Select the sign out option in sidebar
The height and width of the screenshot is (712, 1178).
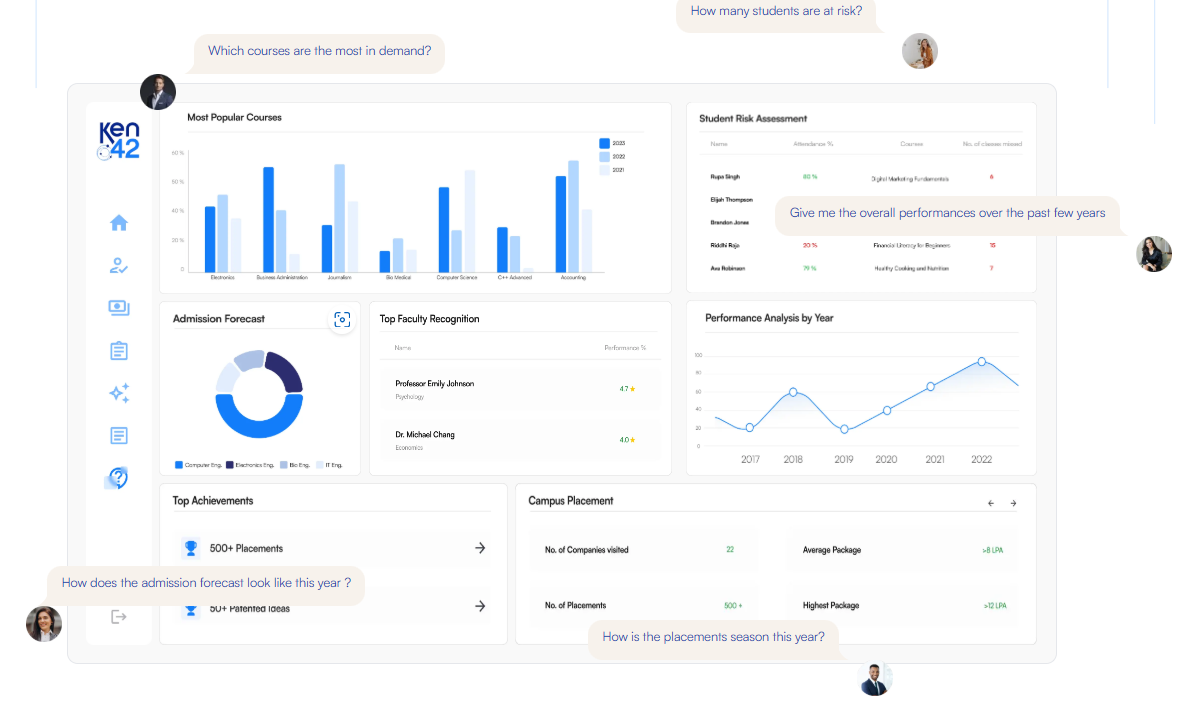[119, 616]
